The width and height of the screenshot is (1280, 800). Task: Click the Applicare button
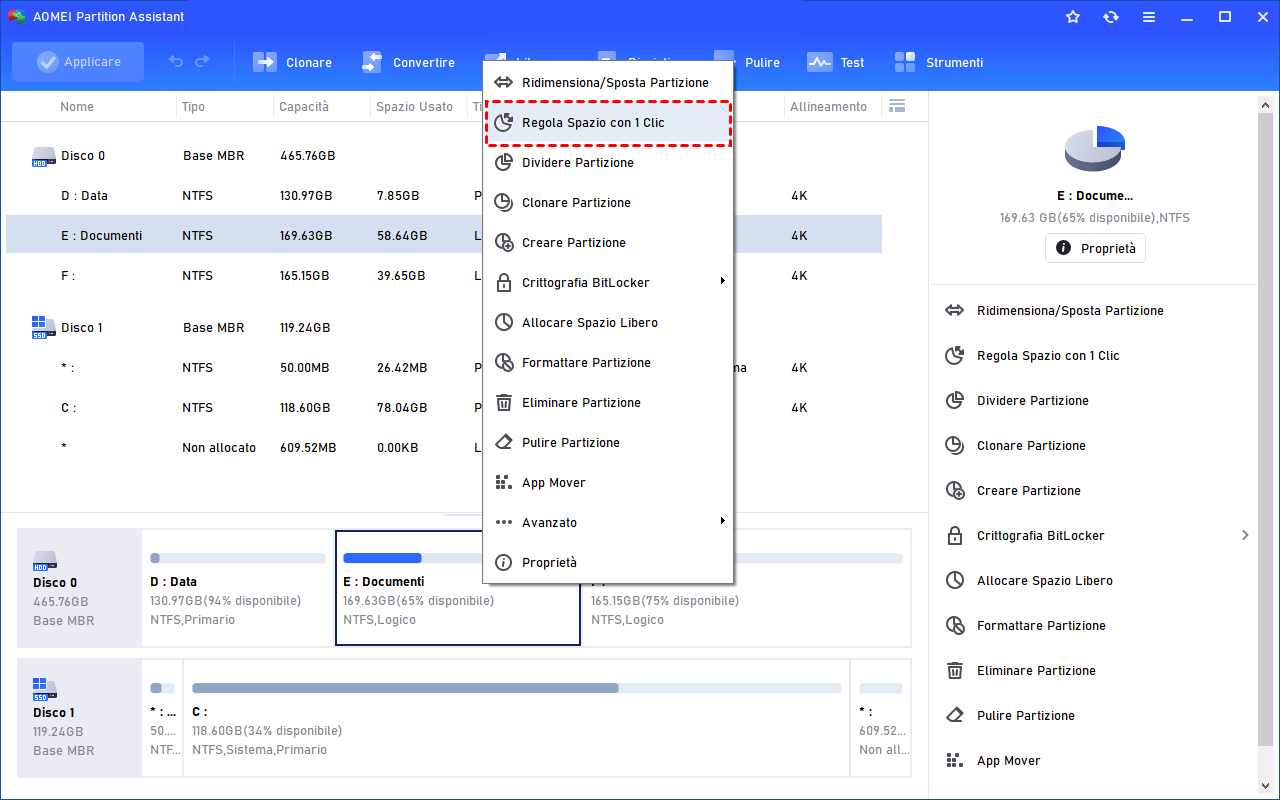(x=78, y=62)
